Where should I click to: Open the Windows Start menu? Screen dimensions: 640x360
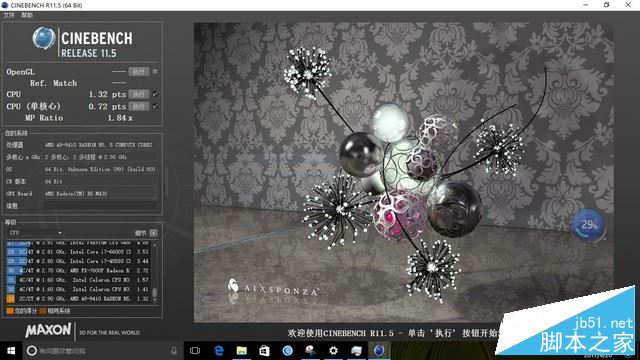click(11, 351)
